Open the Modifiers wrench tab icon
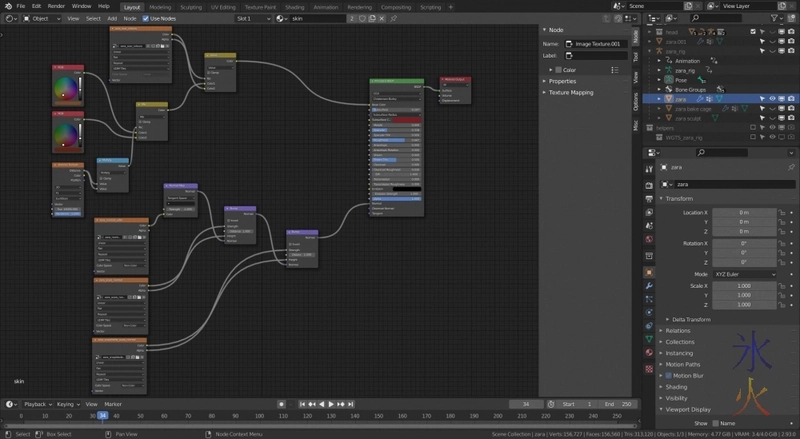The height and width of the screenshot is (439, 800). 649,286
